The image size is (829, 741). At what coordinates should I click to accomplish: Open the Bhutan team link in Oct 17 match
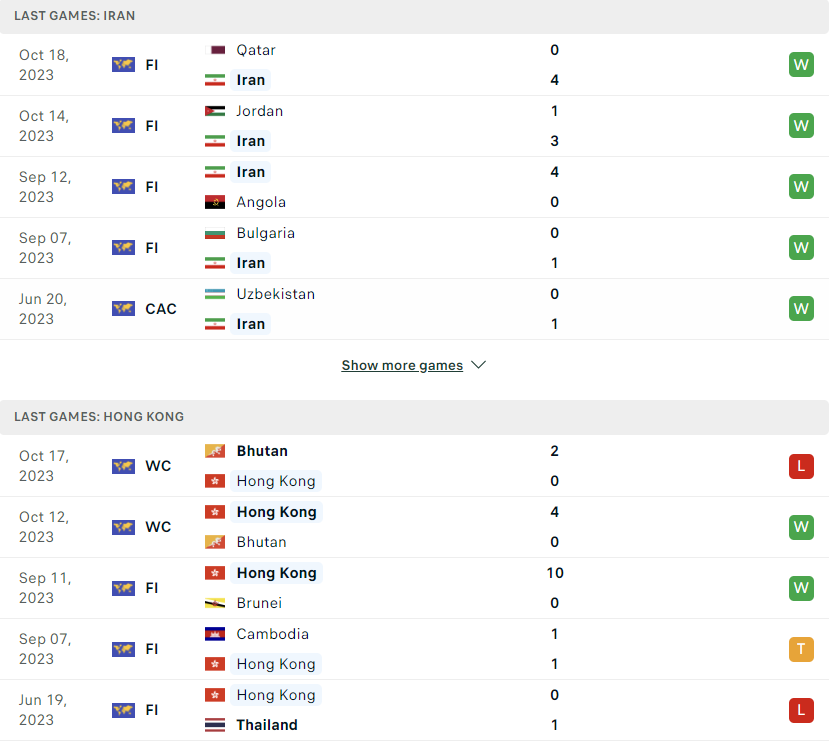click(262, 451)
